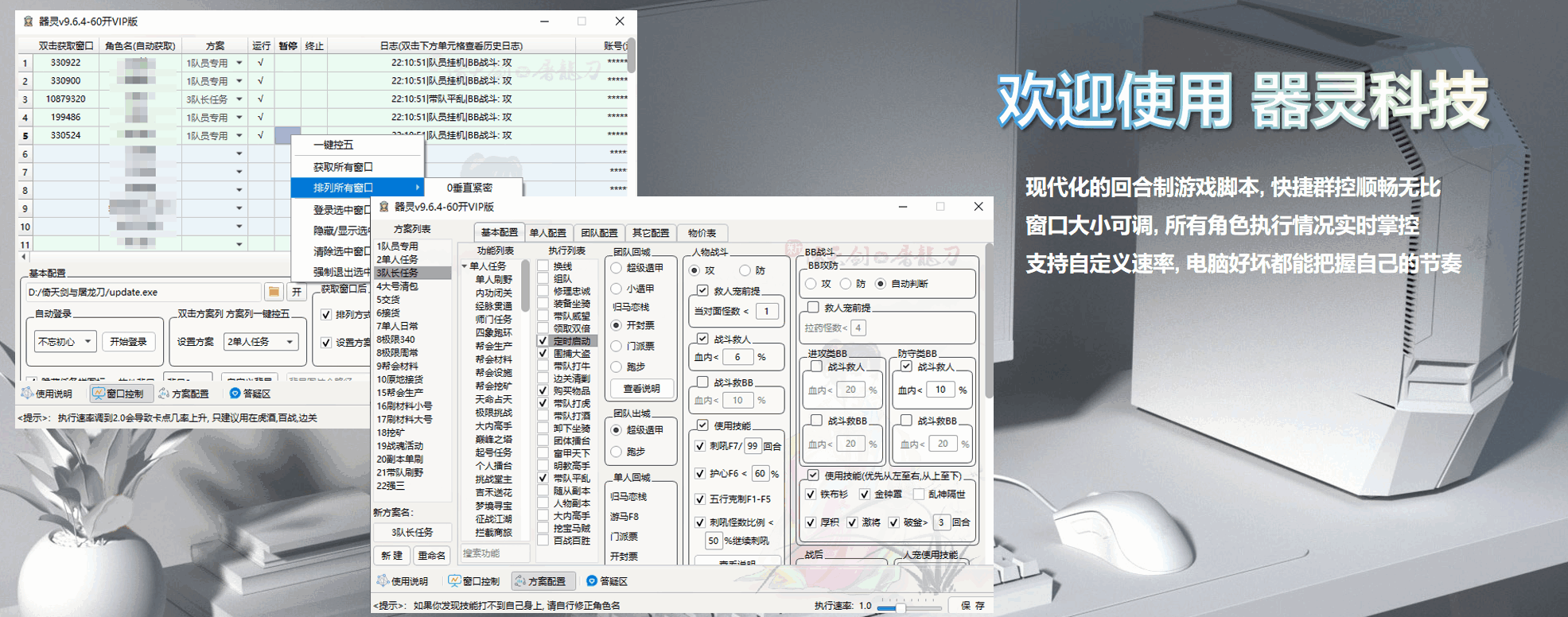This screenshot has height=617, width=1568.
Task: Open the 不忘初心 auto-login dropdown
Action: click(65, 342)
